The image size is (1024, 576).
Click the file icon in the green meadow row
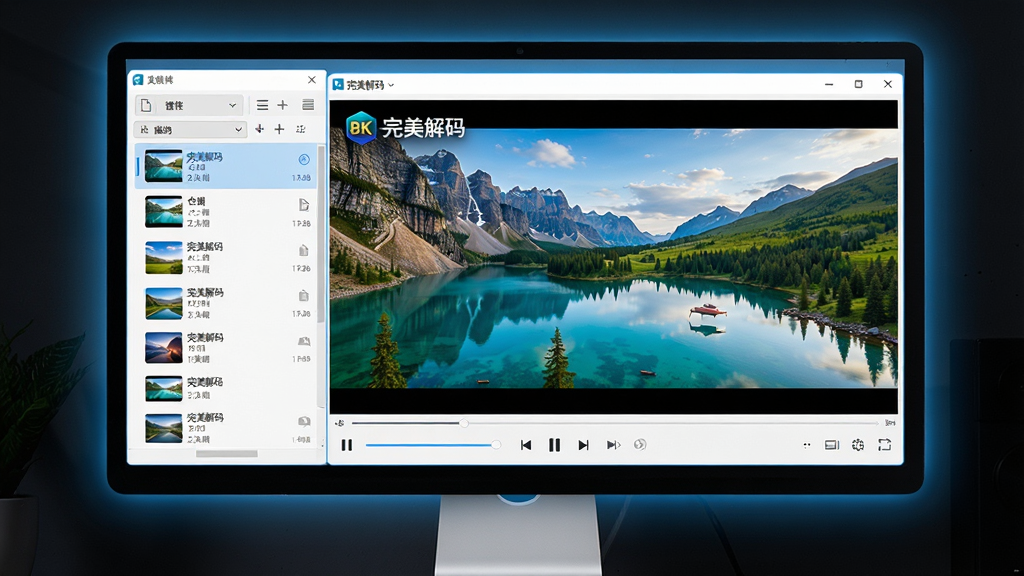pyautogui.click(x=304, y=250)
